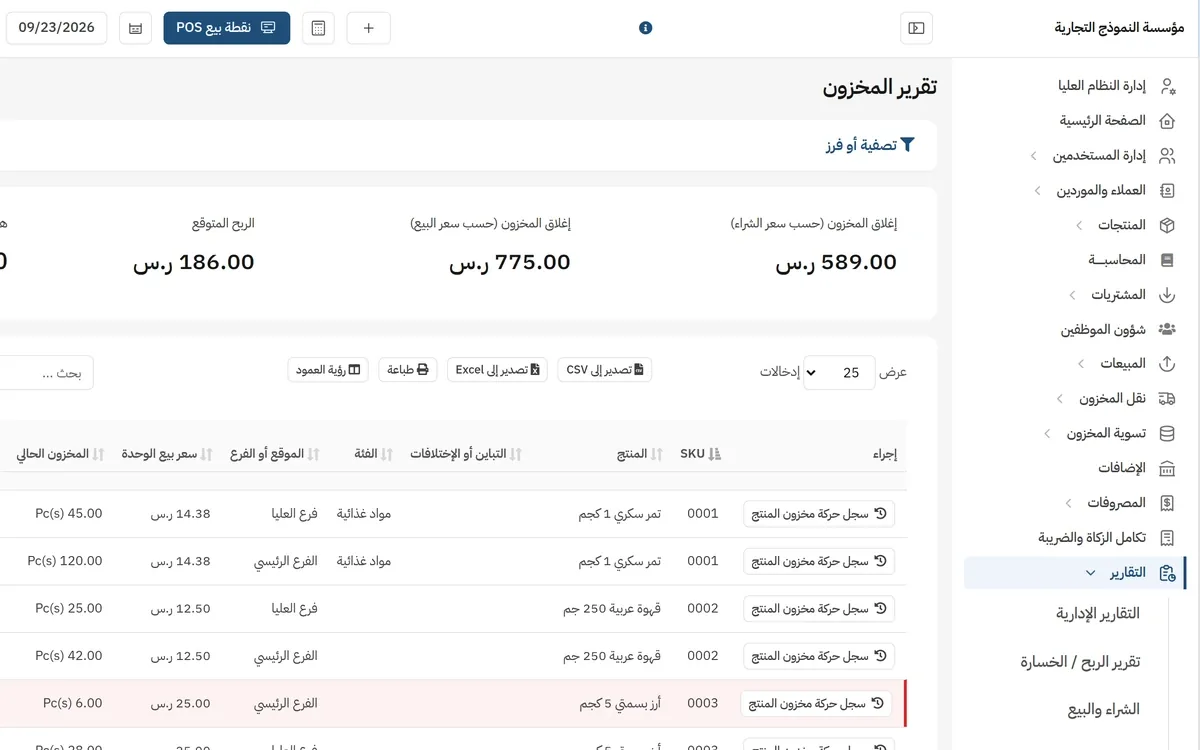Viewport: 1200px width, 750px height.
Task: Sort by سعر بيع الوحدة column
Action: 167,454
